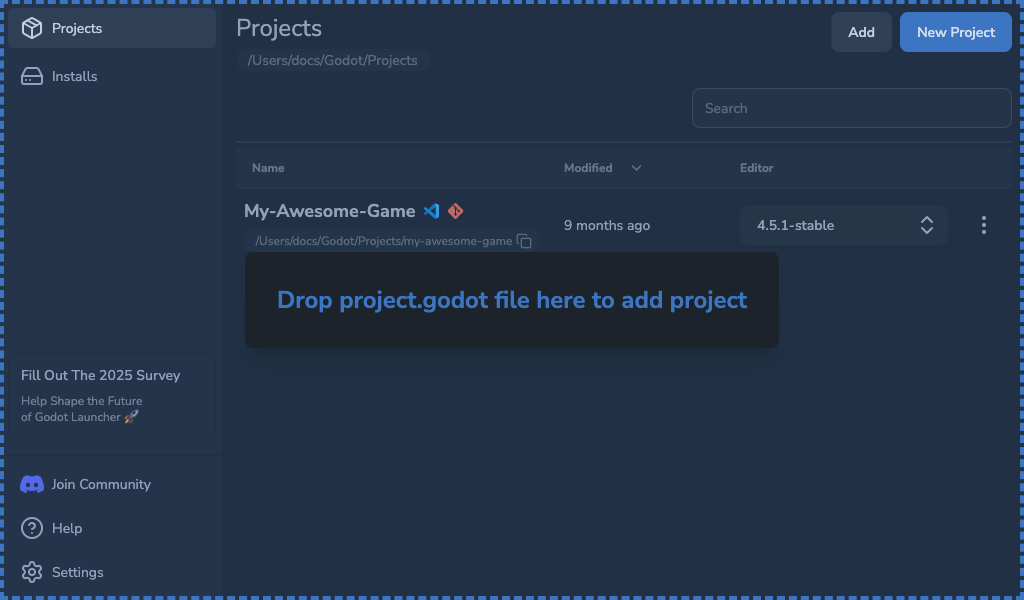This screenshot has width=1024, height=600.
Task: Click inside the Search field
Action: [851, 108]
